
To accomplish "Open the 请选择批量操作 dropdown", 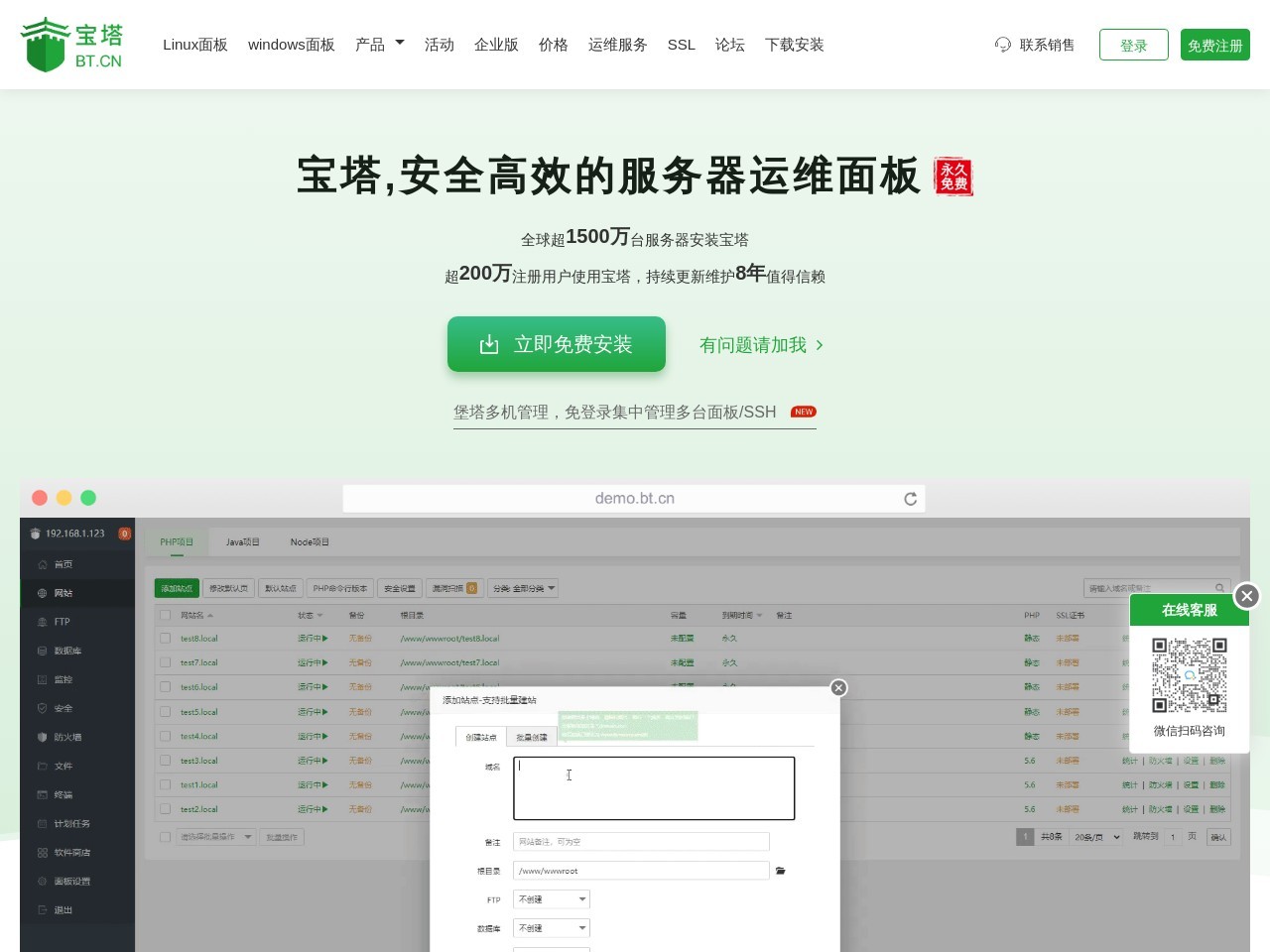I will click(215, 837).
